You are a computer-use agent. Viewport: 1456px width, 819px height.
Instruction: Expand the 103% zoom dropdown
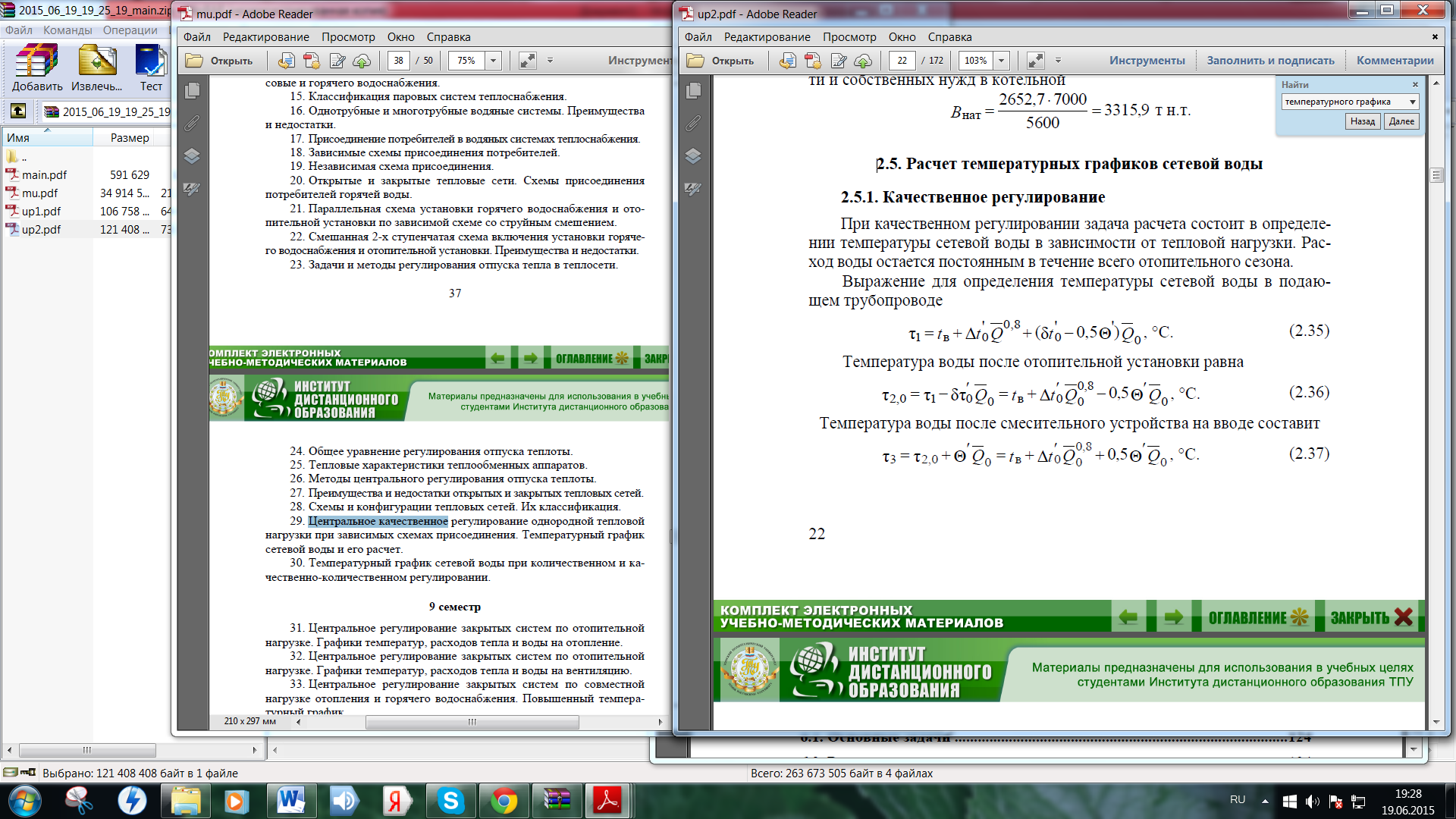point(1002,61)
